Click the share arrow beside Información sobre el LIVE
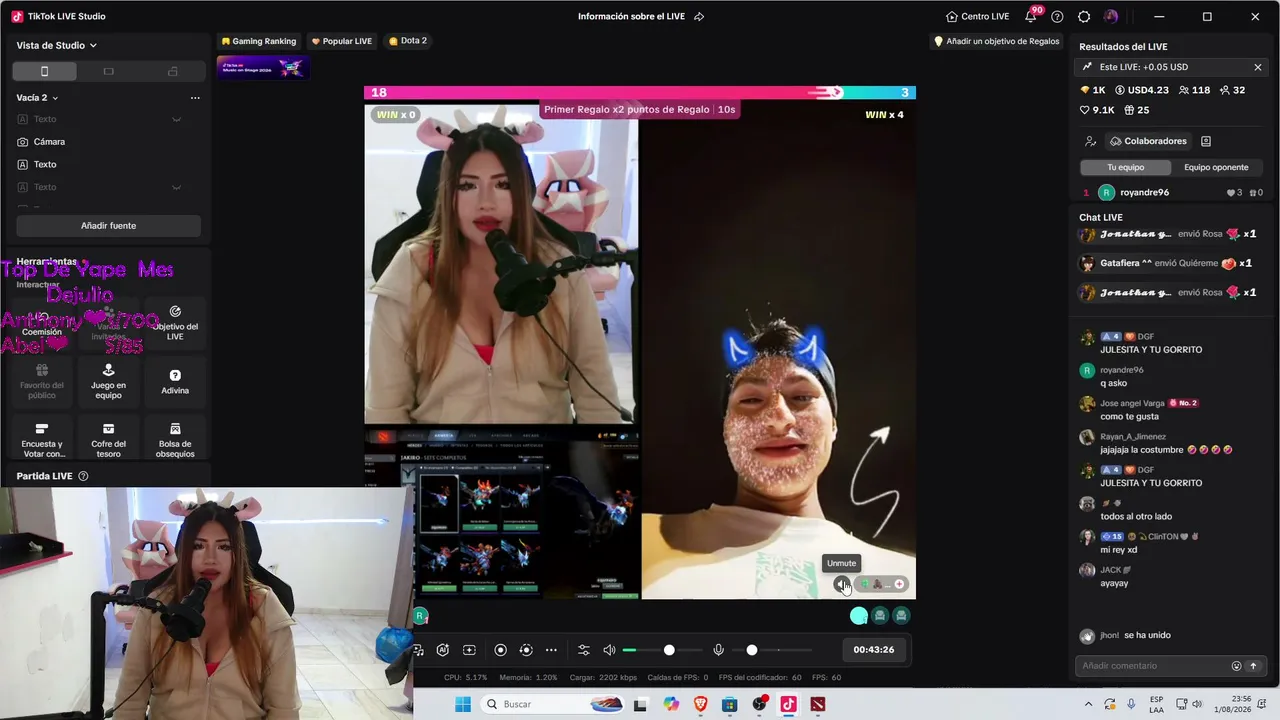This screenshot has width=1280, height=720. click(x=699, y=16)
